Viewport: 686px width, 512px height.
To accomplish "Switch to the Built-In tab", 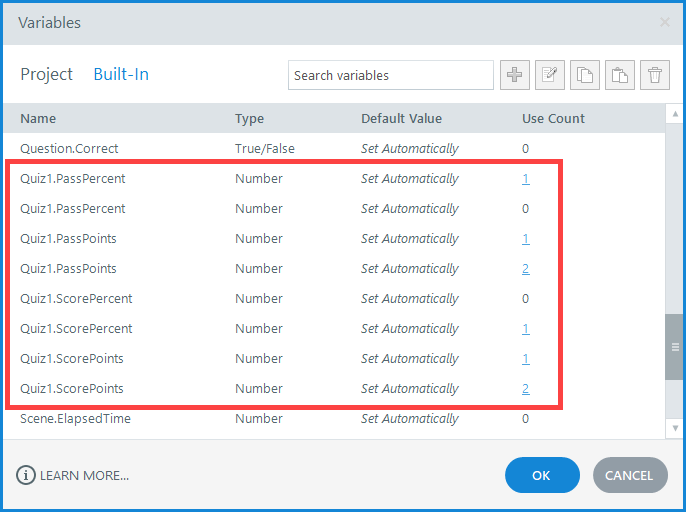I will [x=121, y=74].
